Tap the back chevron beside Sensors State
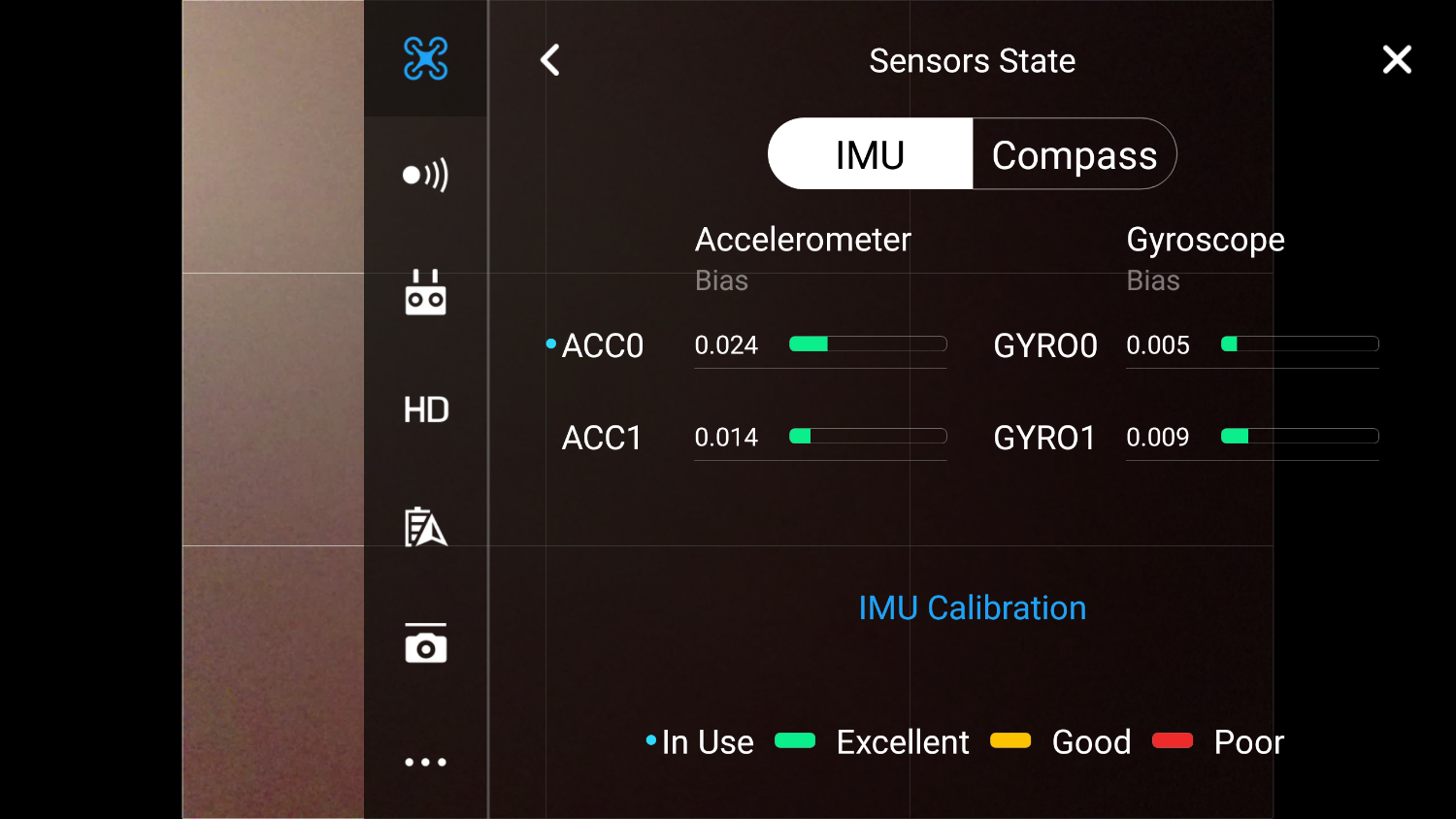 [x=549, y=59]
